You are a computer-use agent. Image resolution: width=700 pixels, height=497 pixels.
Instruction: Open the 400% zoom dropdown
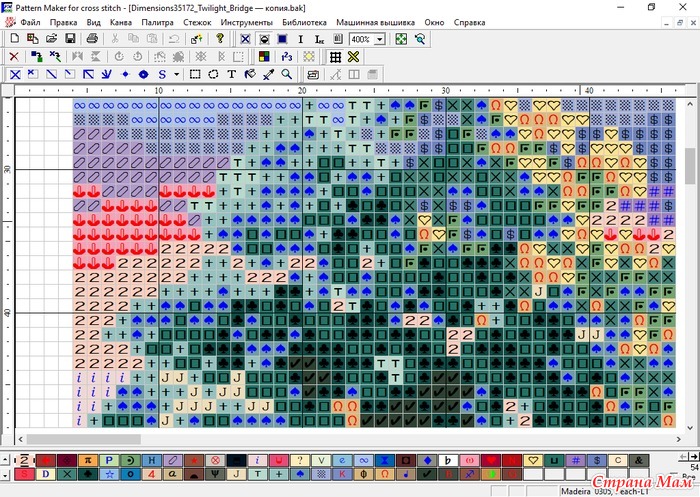pyautogui.click(x=380, y=39)
